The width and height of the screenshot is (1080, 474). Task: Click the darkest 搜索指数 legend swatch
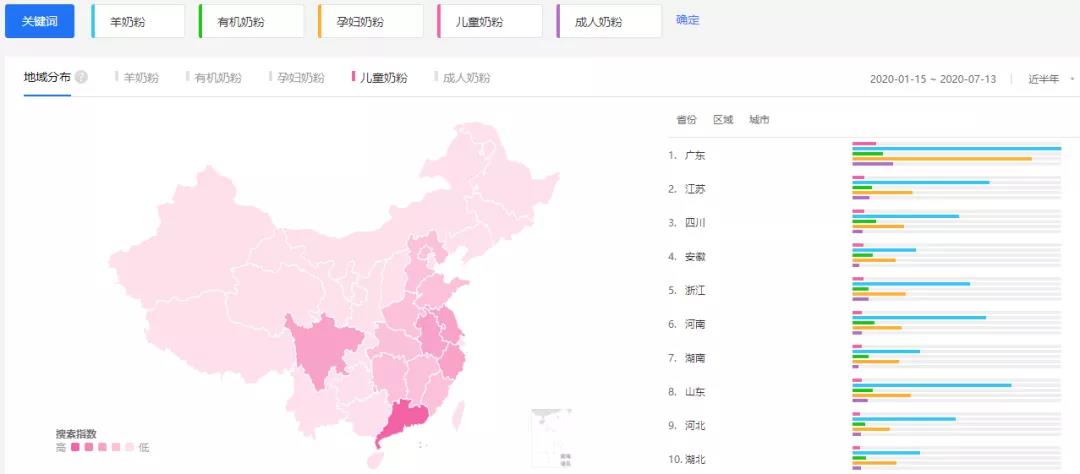(x=75, y=447)
